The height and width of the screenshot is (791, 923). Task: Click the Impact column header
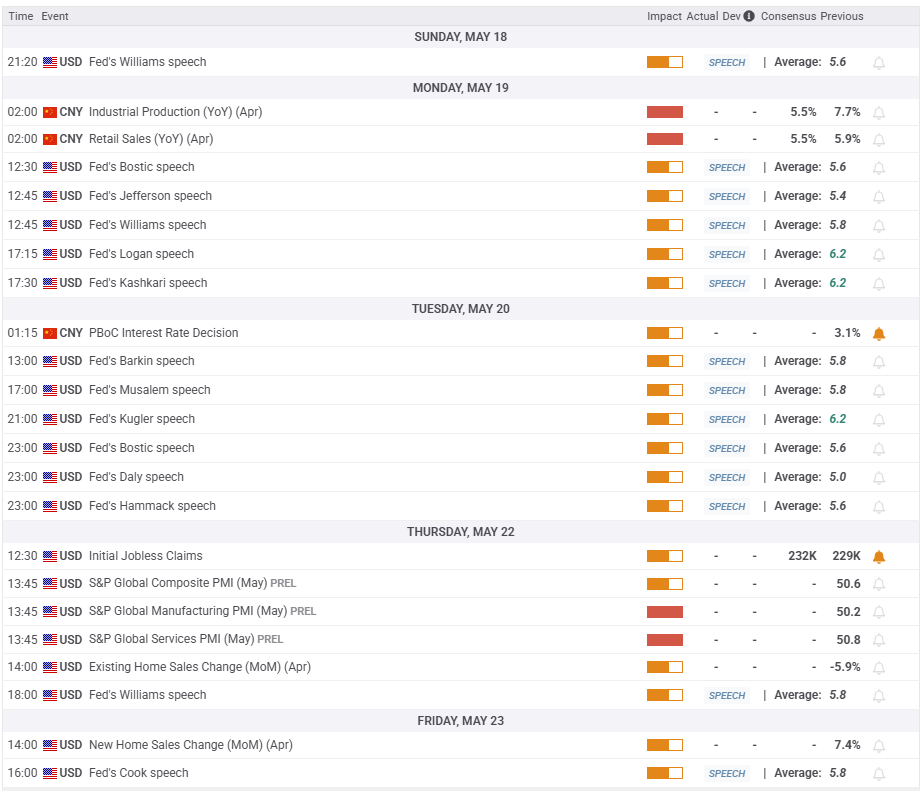(x=664, y=16)
